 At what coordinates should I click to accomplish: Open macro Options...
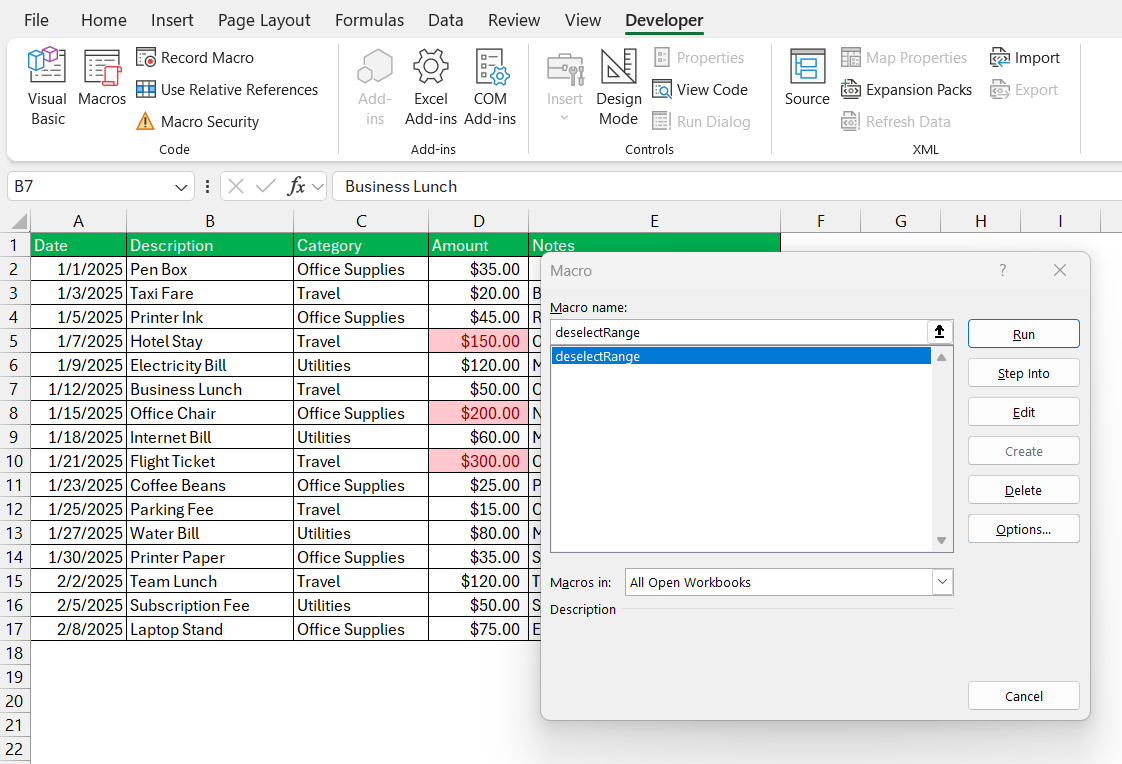click(x=1023, y=529)
